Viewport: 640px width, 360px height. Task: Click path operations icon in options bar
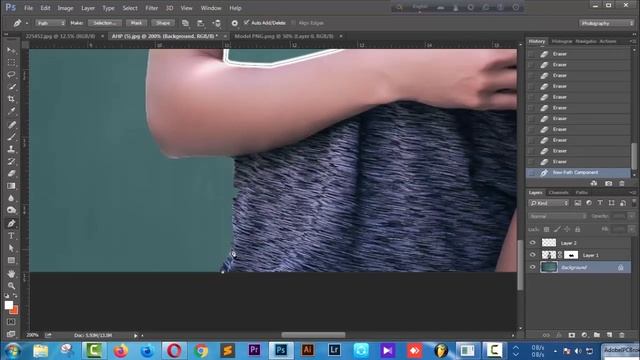pos(185,23)
